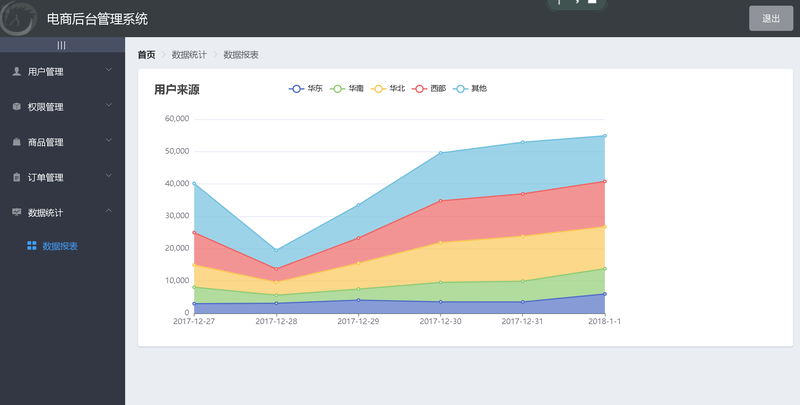Toggle the 华东 legend series

(306, 89)
